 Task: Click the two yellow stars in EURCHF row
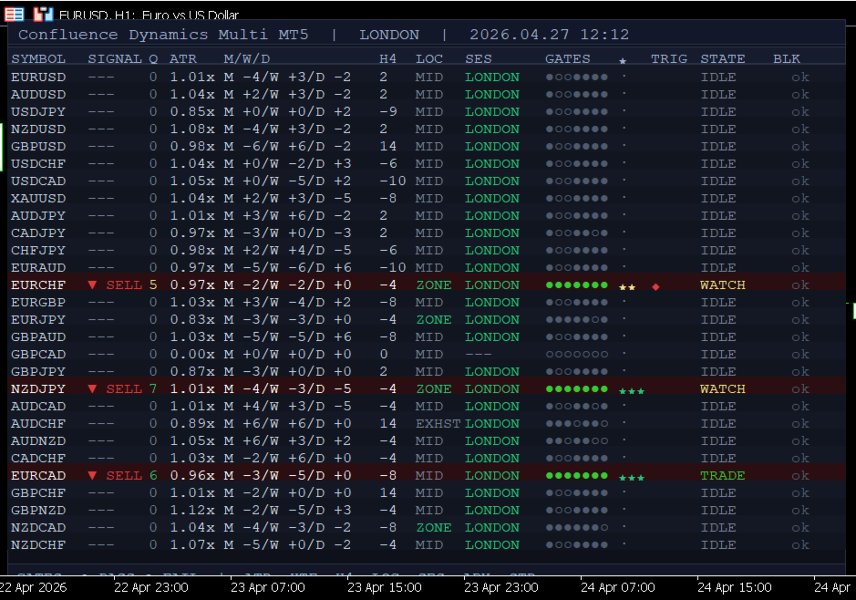[x=627, y=287]
